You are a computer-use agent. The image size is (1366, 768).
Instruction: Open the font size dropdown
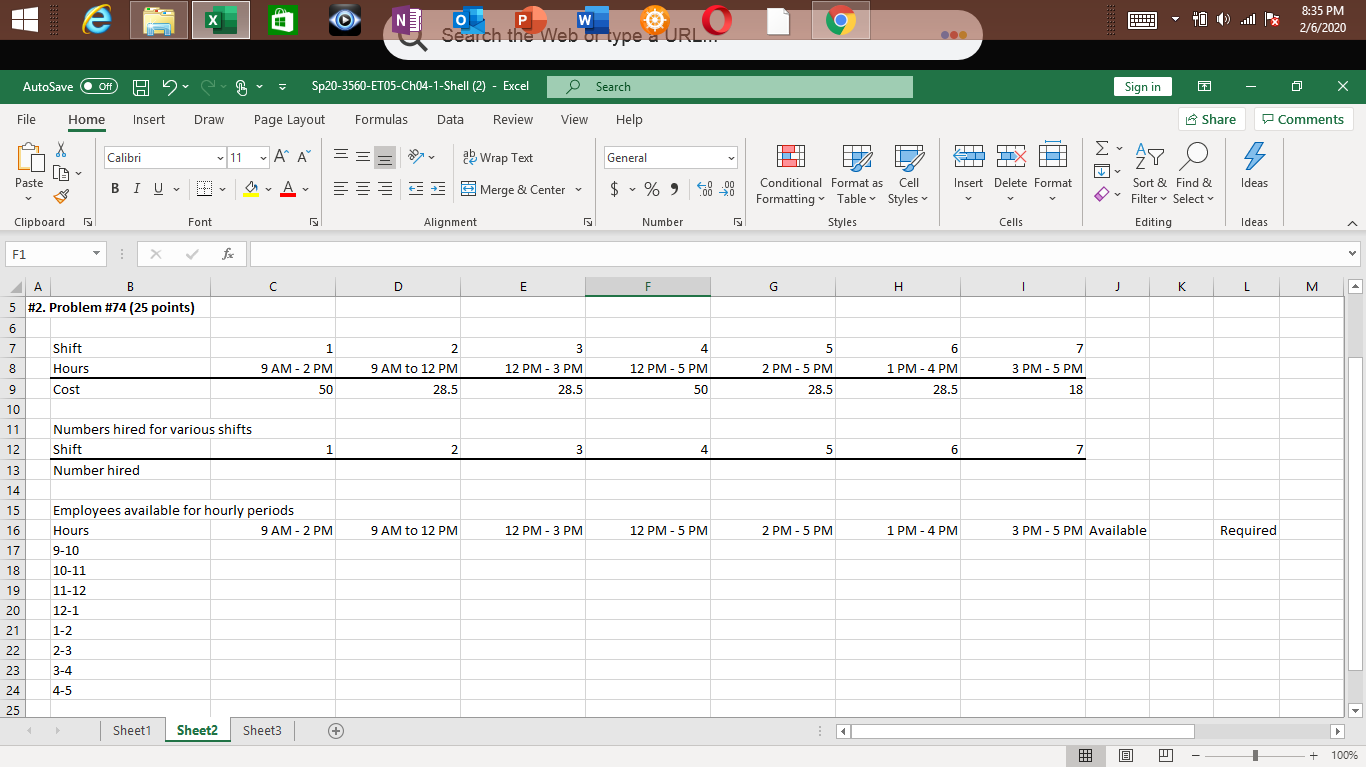(x=264, y=158)
